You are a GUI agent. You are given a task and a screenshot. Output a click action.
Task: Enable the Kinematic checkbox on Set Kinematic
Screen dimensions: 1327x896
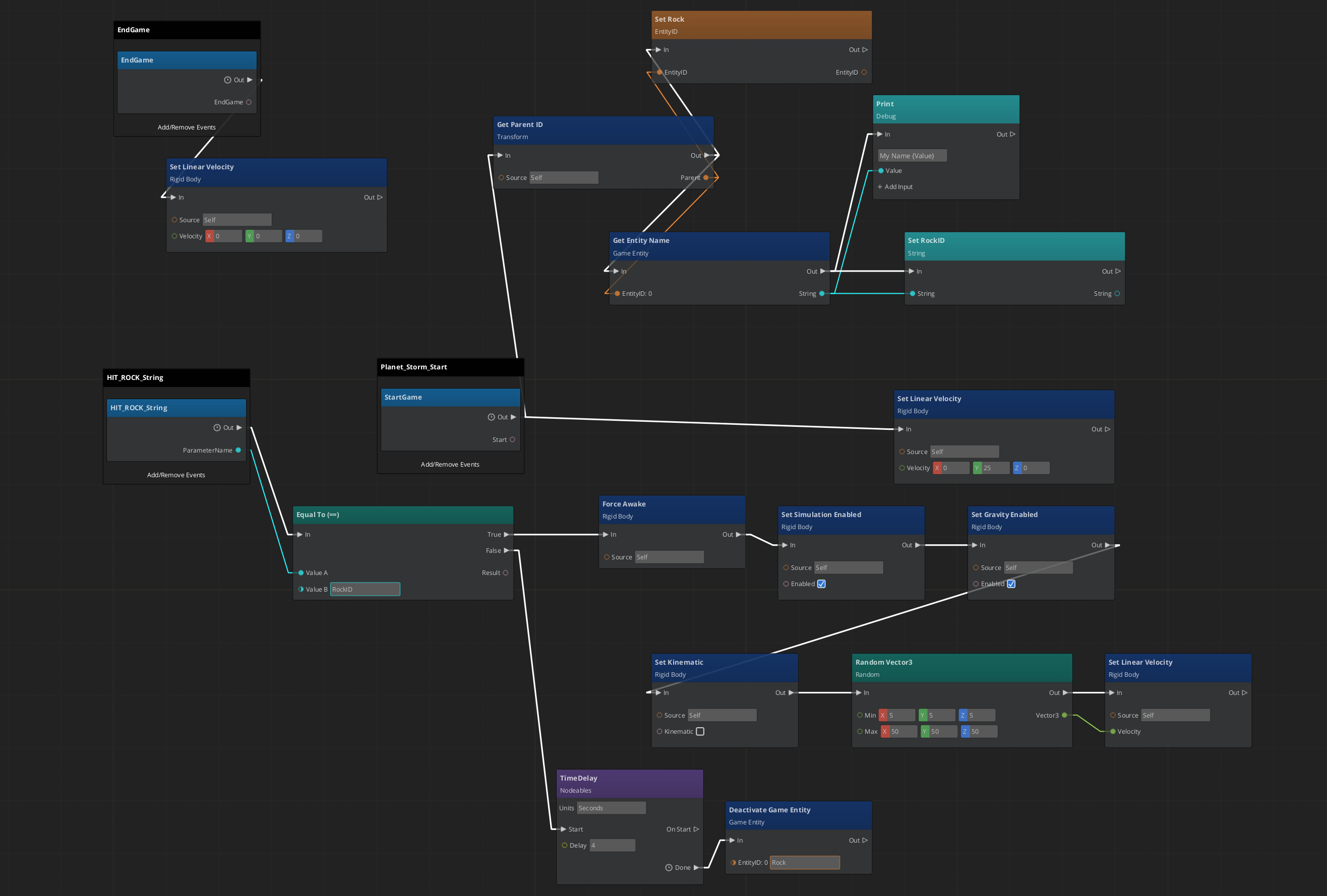click(x=700, y=732)
